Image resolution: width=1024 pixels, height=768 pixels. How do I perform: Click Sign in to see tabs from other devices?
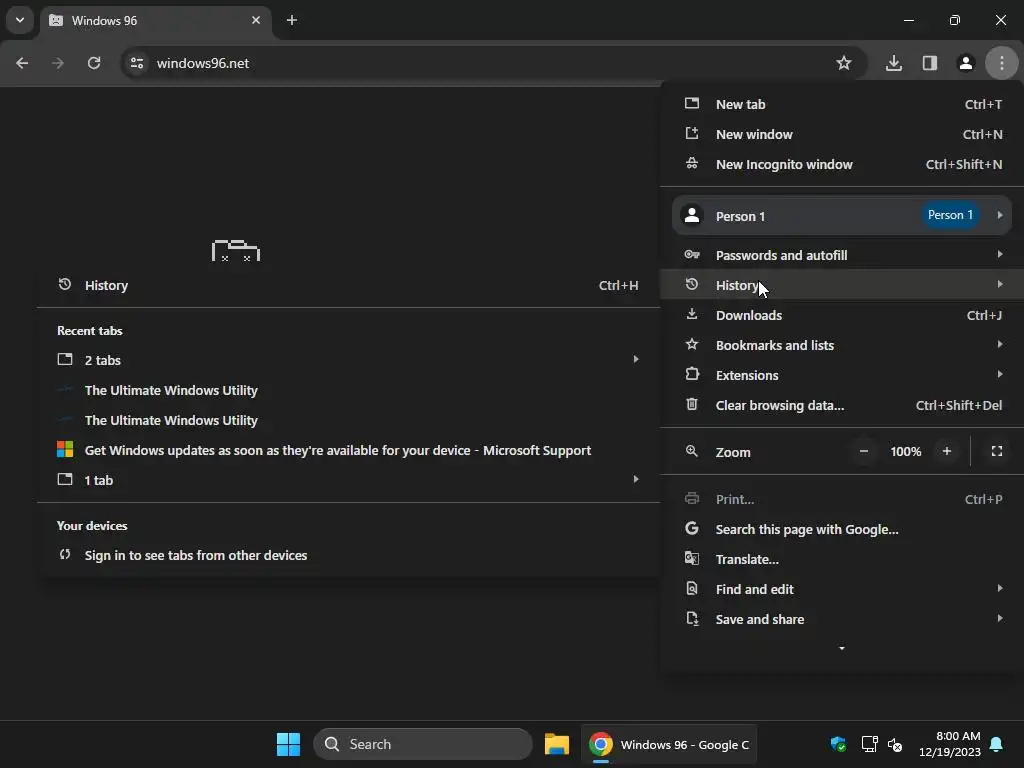pyautogui.click(x=348, y=556)
